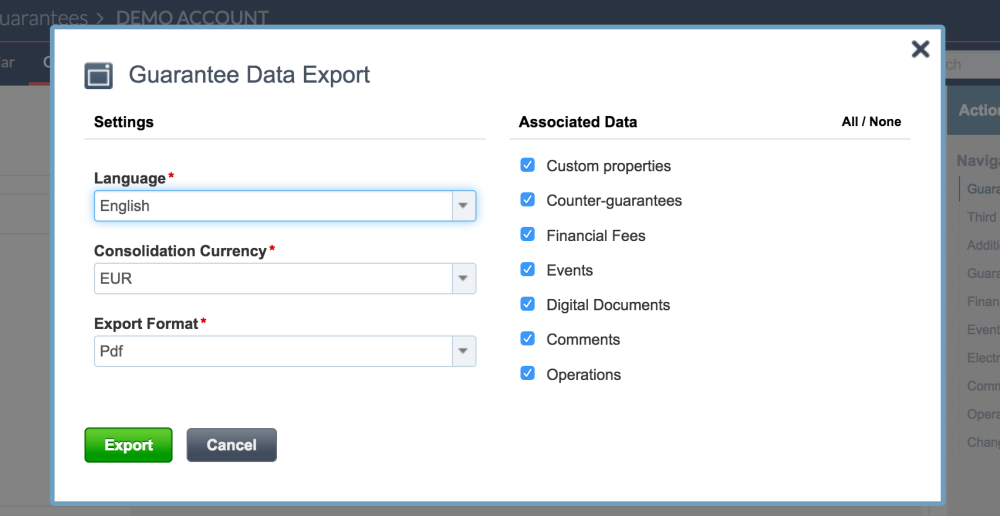Image resolution: width=1000 pixels, height=516 pixels.
Task: Toggle the Digital Documents checkbox
Action: coord(527,304)
